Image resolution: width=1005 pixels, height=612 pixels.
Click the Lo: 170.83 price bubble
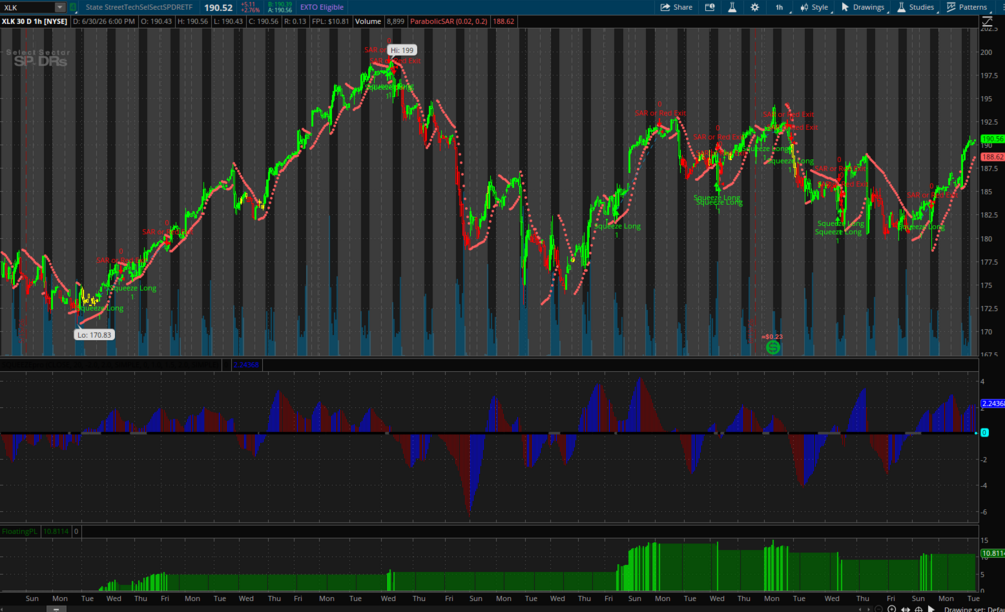pyautogui.click(x=94, y=335)
